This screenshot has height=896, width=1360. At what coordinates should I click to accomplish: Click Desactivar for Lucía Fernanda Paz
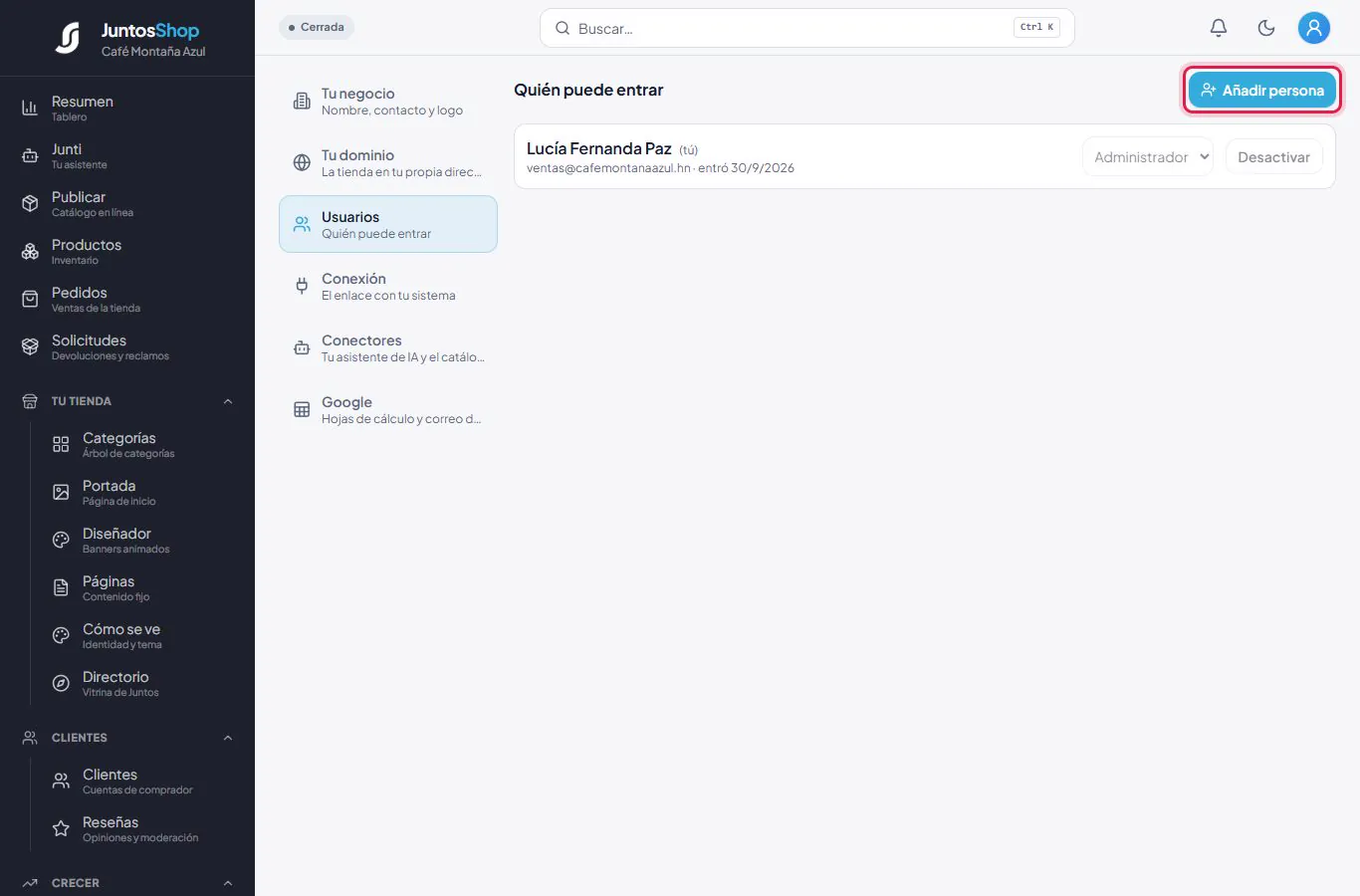[x=1274, y=156]
